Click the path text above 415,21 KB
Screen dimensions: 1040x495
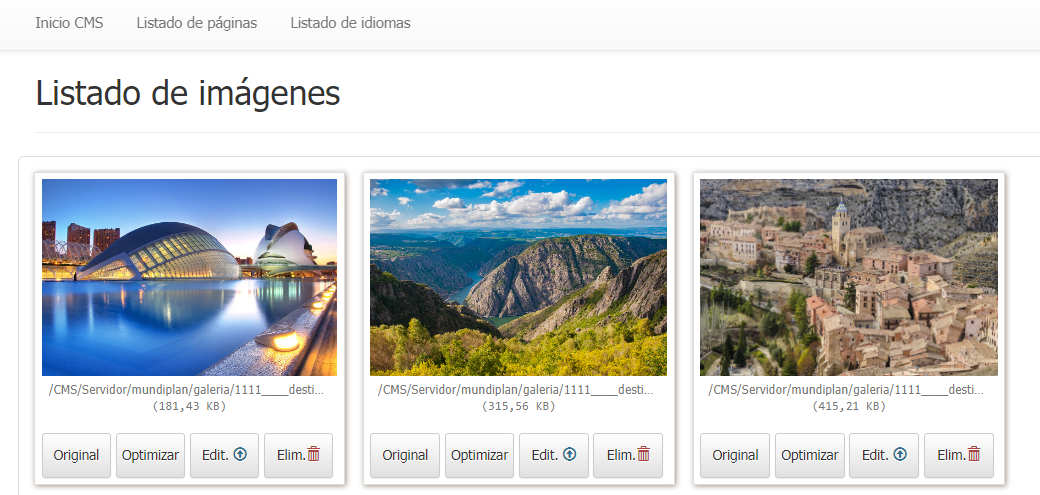(x=847, y=391)
